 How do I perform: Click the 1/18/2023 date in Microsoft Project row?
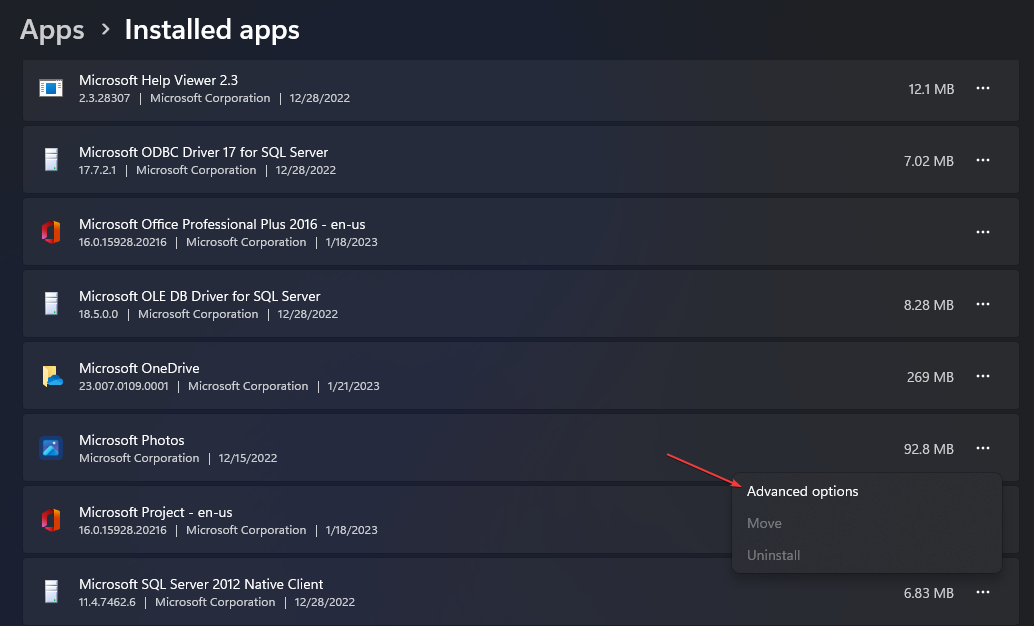351,530
